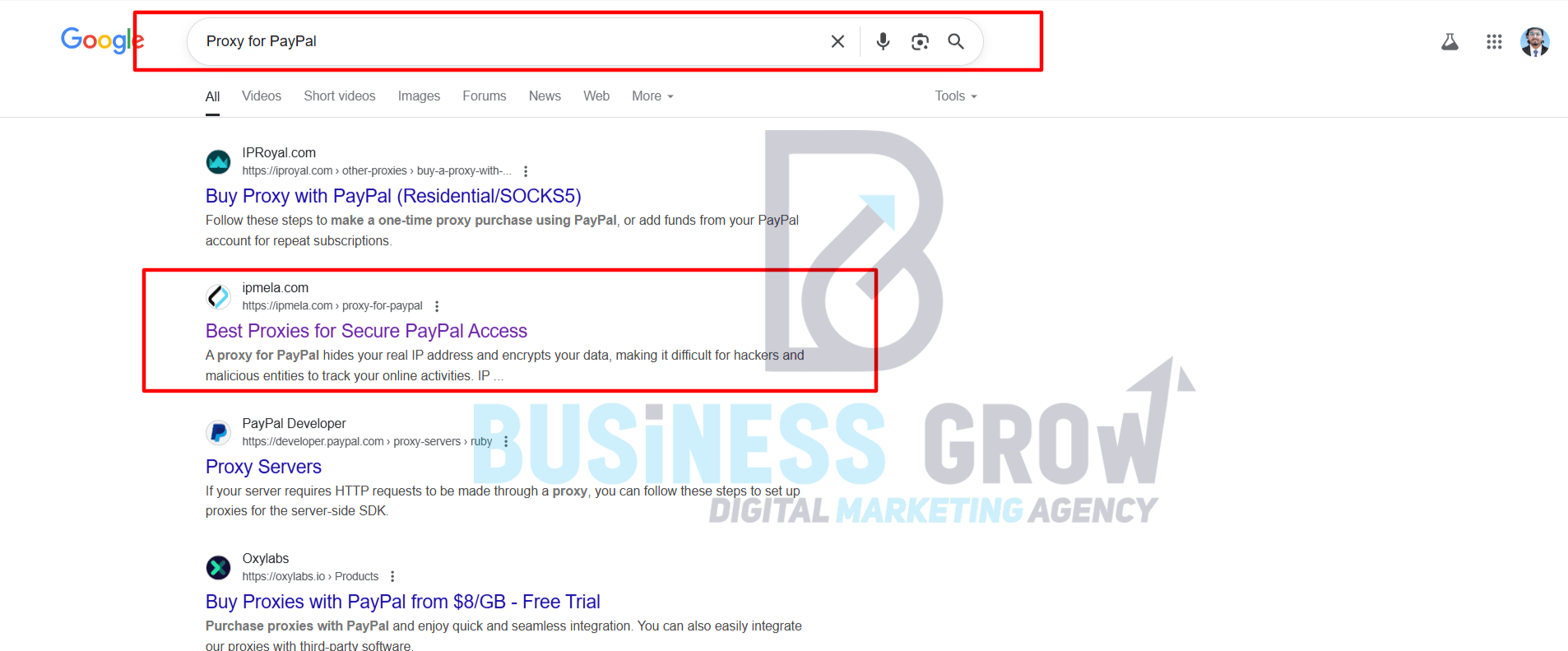
Task: Click the ipmela.com proxy-for-paypal URL
Action: 332,306
